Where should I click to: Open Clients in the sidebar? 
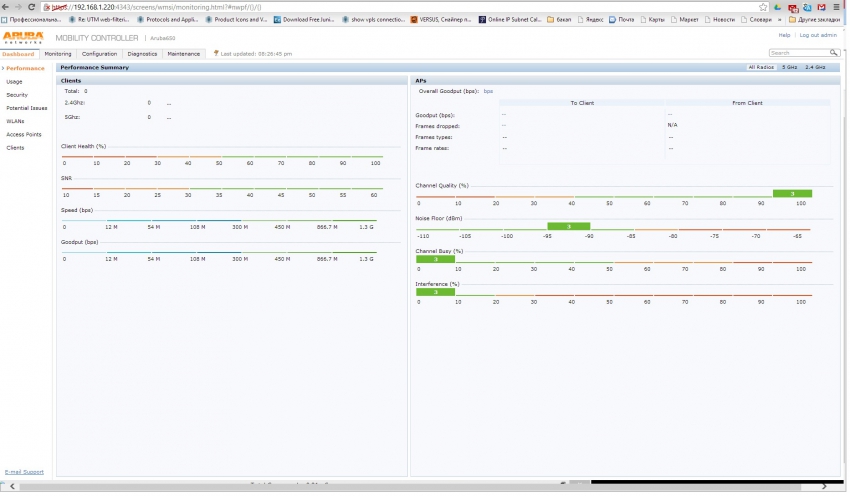click(x=15, y=148)
